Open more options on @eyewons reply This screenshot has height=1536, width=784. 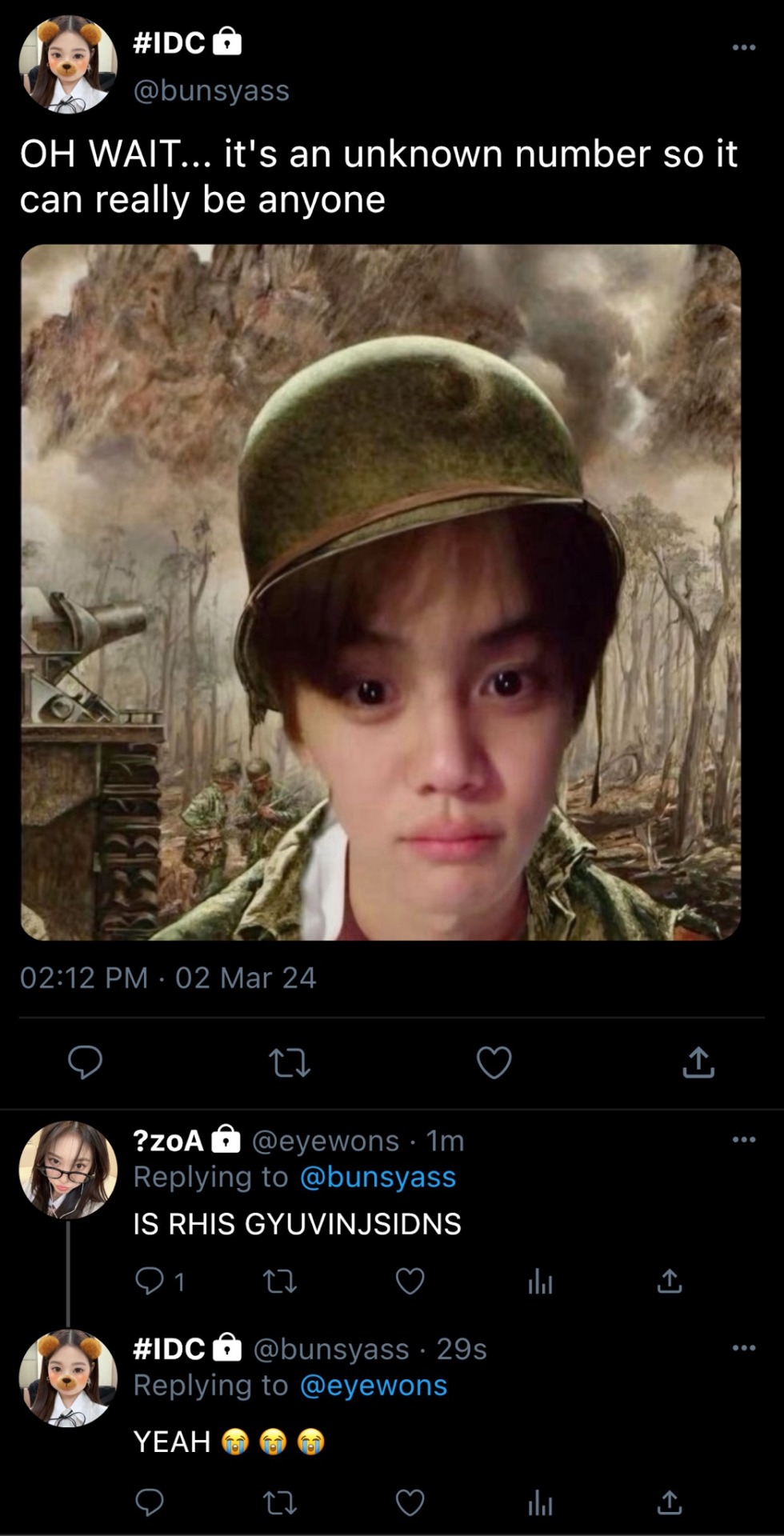pos(744,1139)
